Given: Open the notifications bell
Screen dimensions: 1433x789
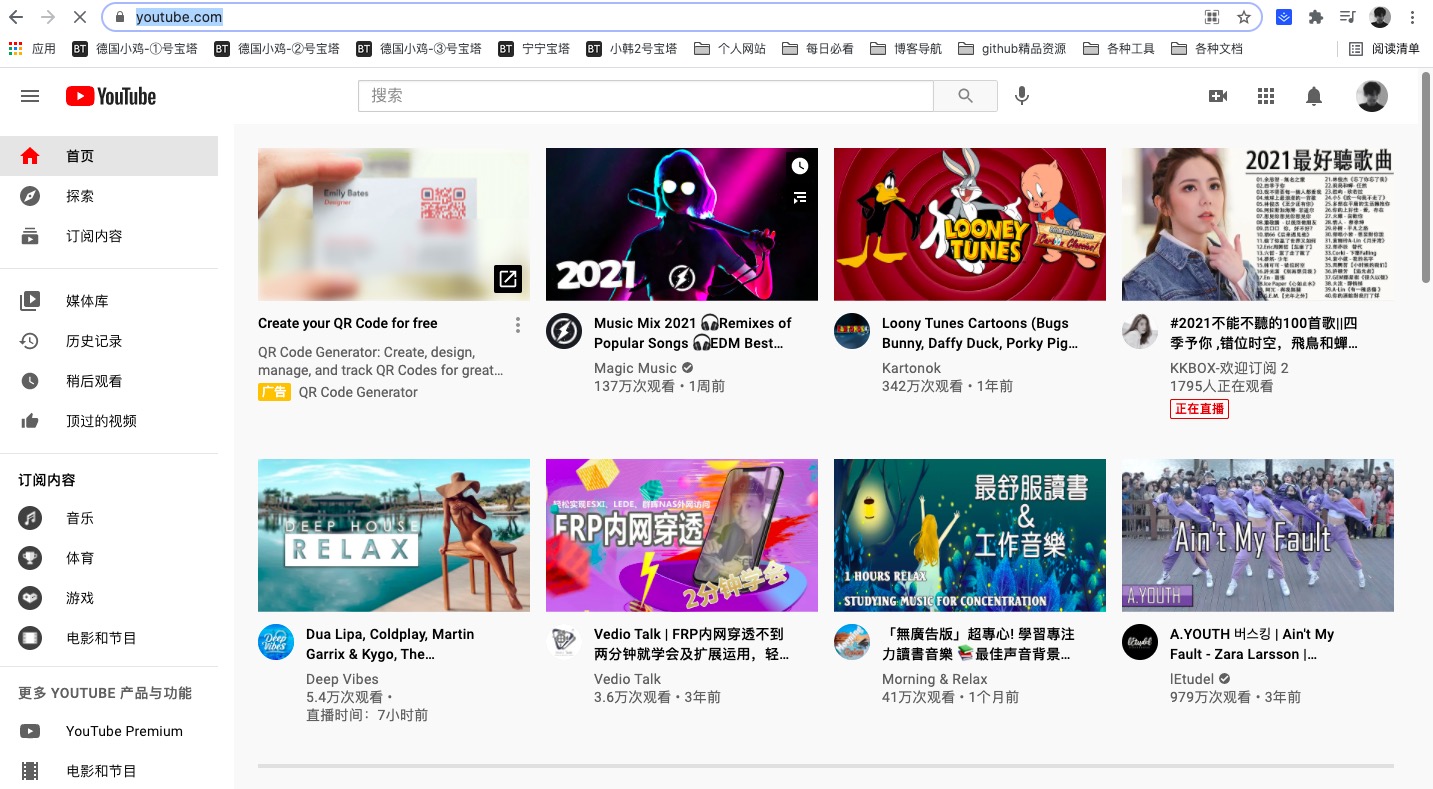Looking at the screenshot, I should click(1314, 96).
